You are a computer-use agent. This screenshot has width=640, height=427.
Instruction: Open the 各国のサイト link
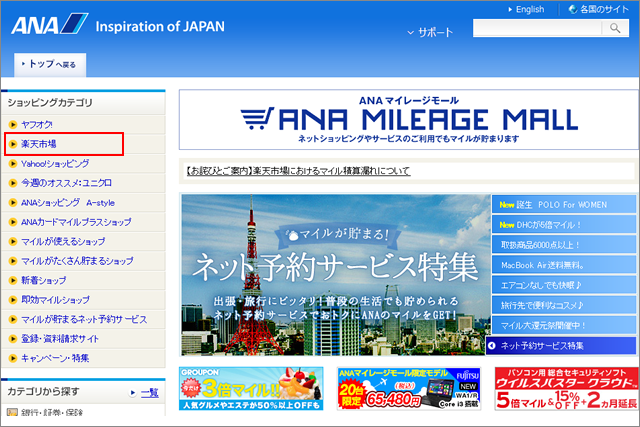(x=604, y=9)
